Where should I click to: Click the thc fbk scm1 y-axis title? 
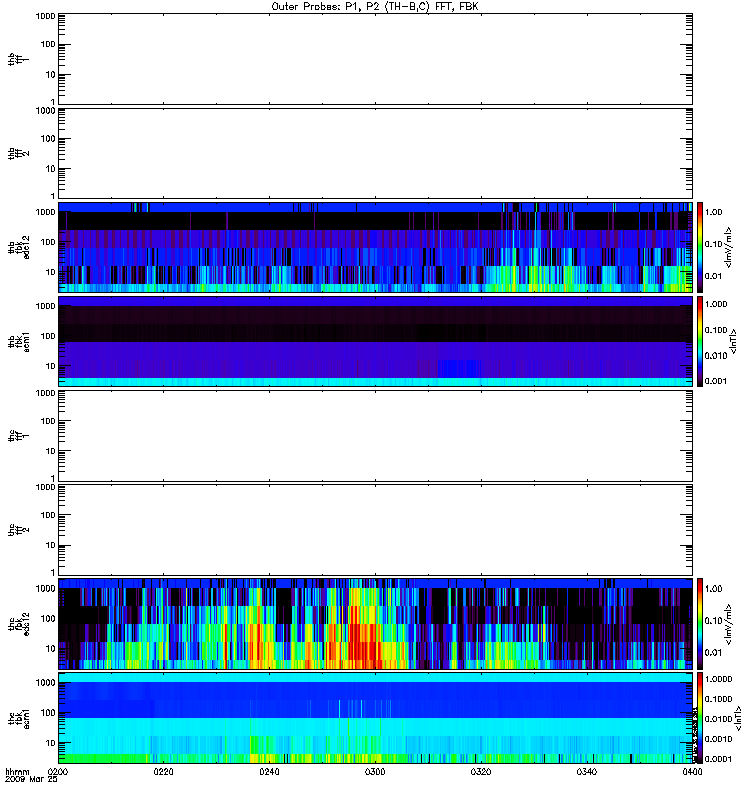19,718
